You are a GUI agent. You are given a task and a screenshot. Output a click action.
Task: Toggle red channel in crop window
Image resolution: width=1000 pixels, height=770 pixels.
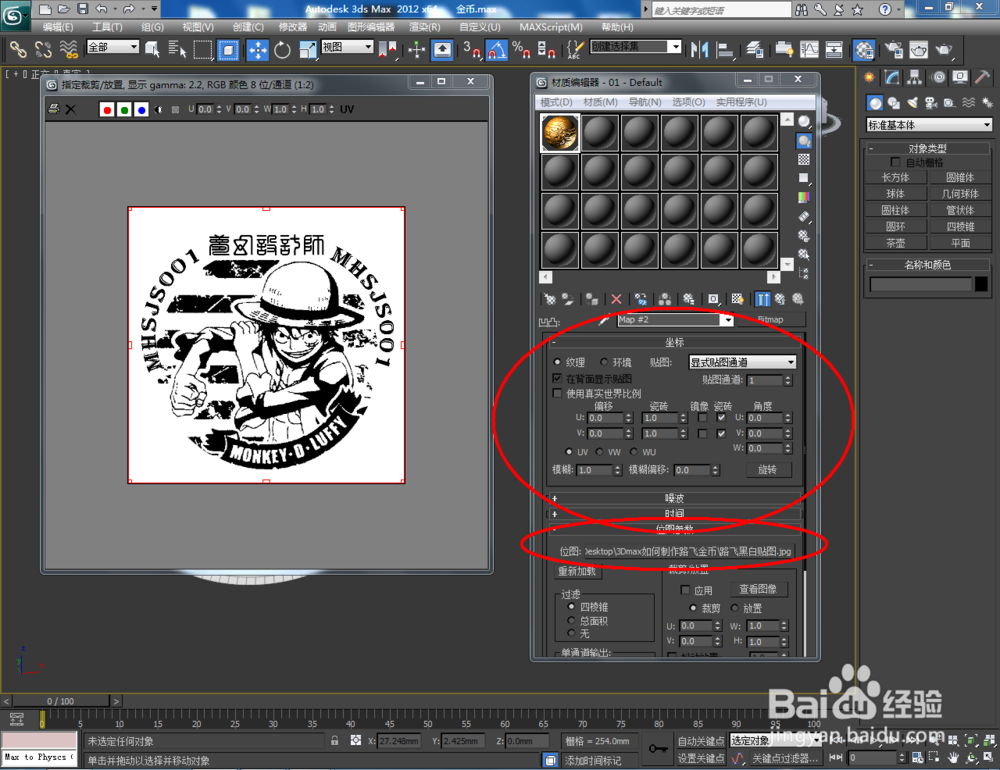[x=107, y=110]
